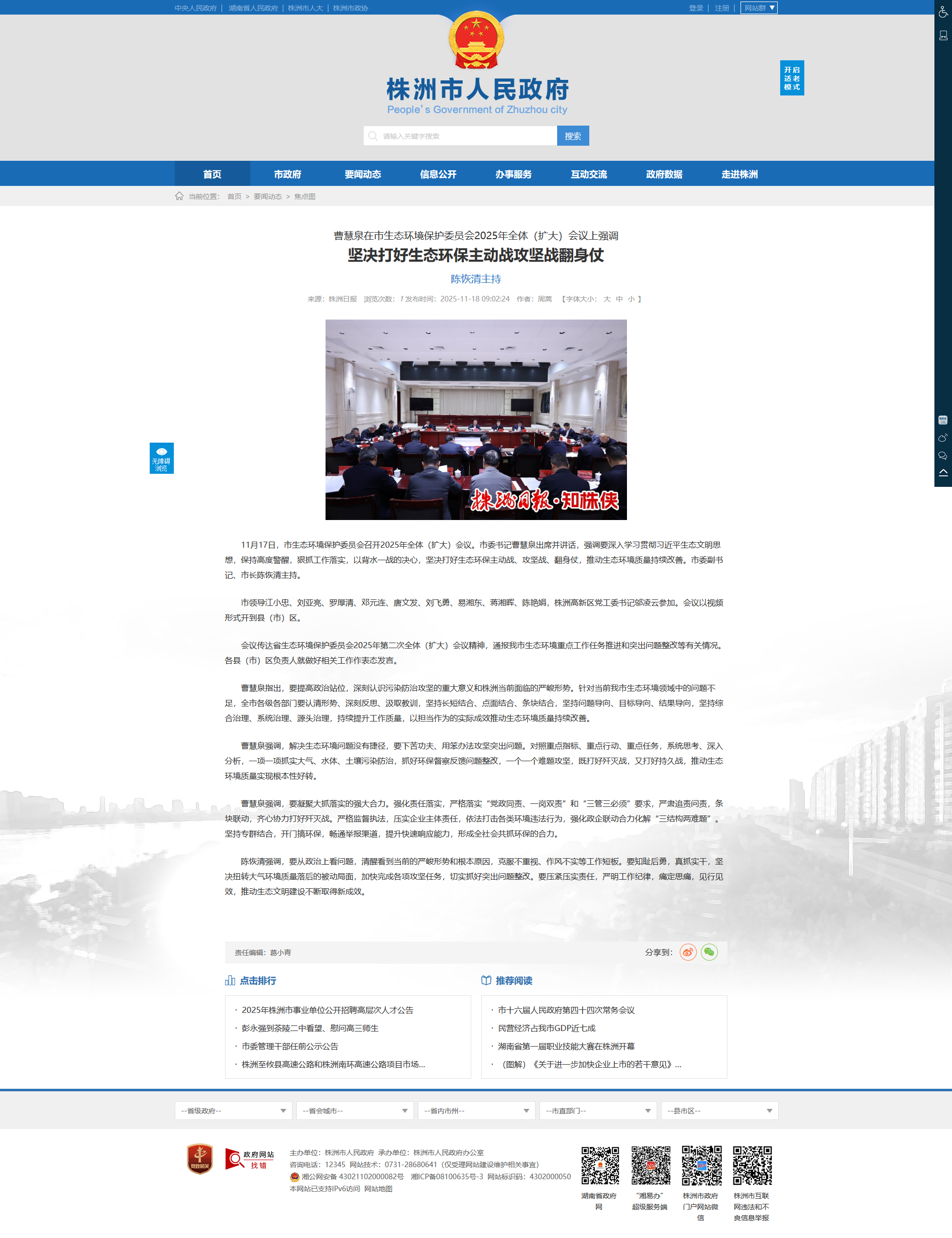Toggle the 无障碍浏览 accessible browsing button

(x=161, y=458)
